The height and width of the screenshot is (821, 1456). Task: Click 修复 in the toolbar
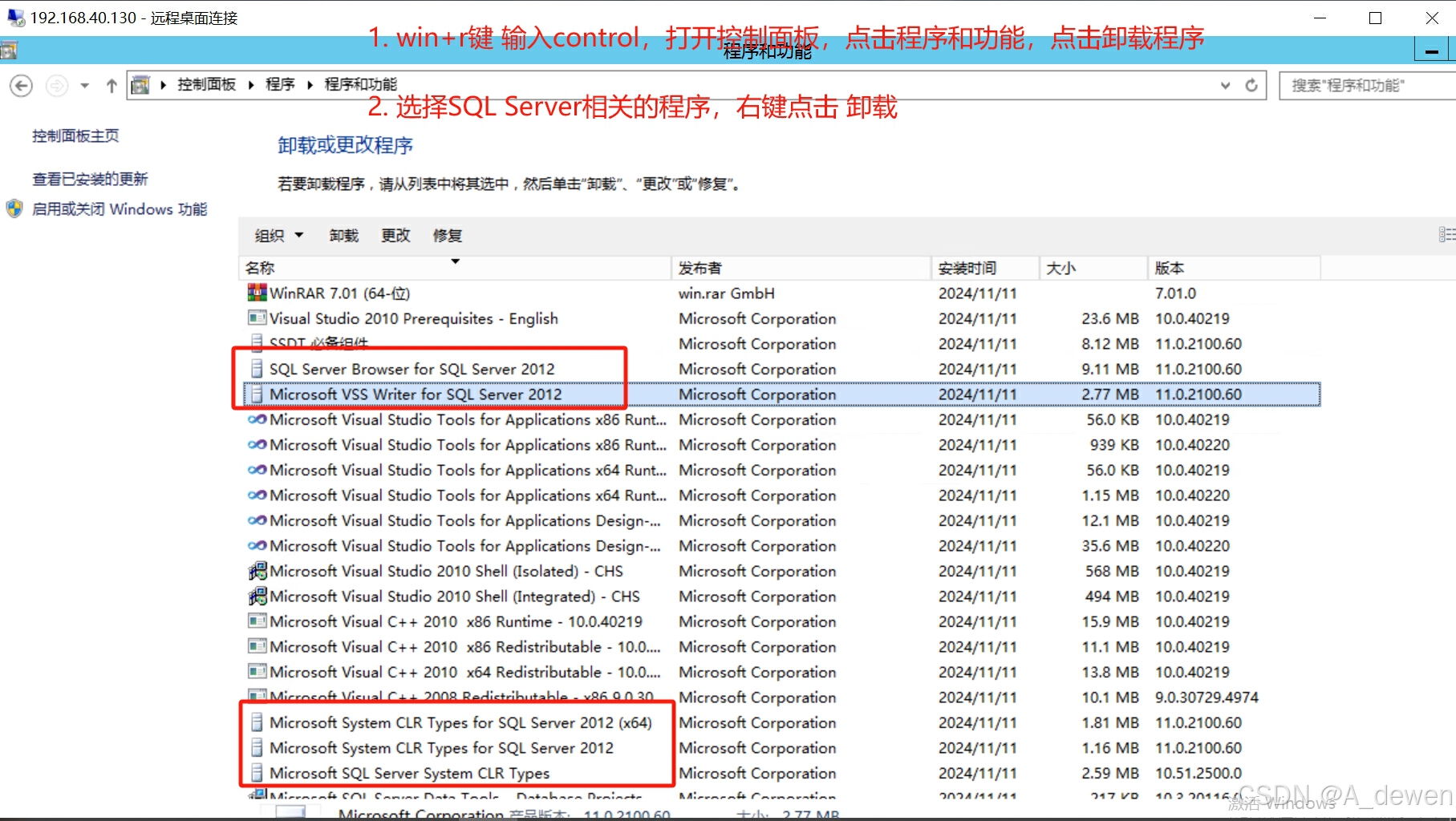click(448, 235)
